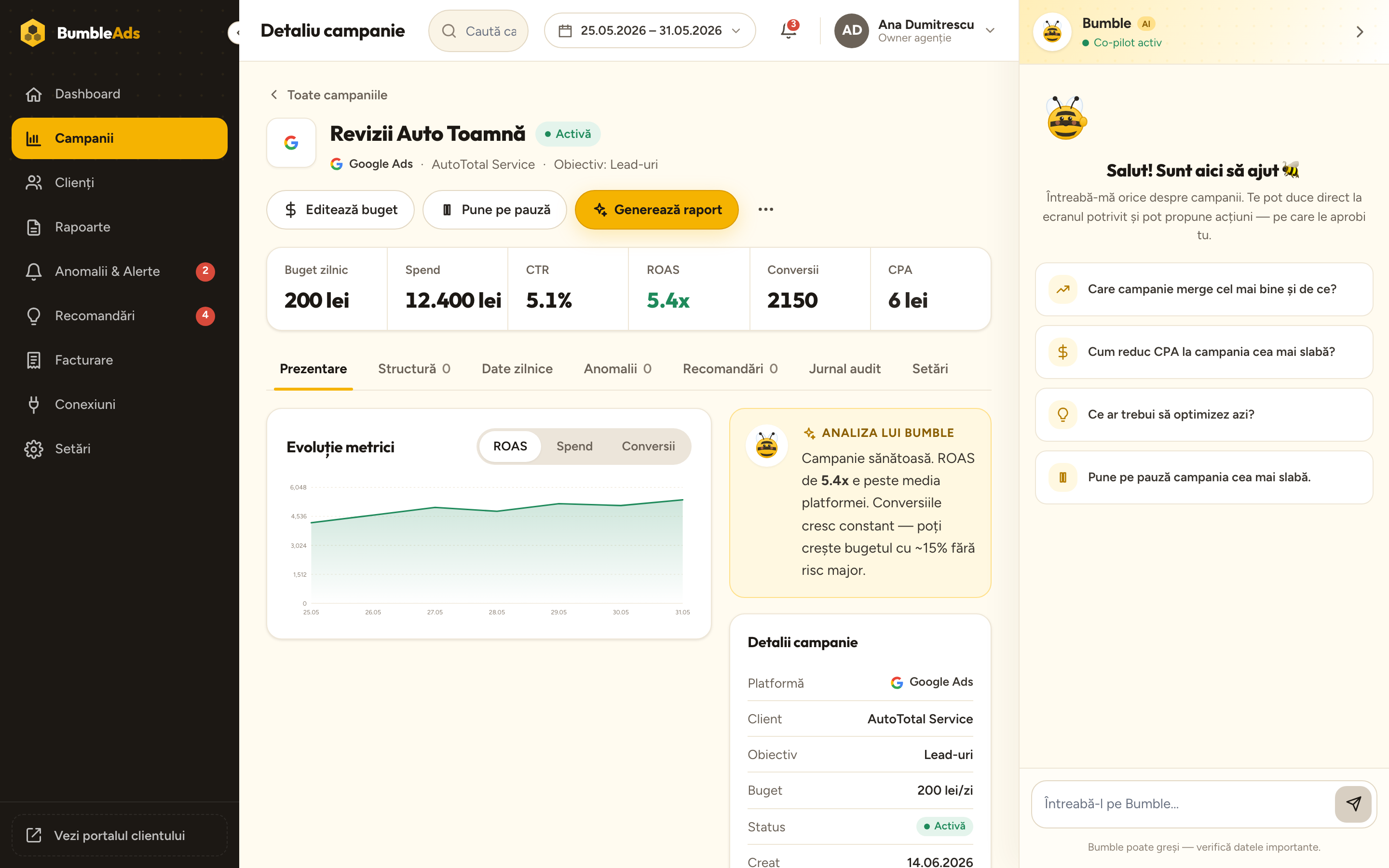Collapse the Bumble co-pilot panel chevron
The image size is (1389, 868).
pyautogui.click(x=1359, y=32)
